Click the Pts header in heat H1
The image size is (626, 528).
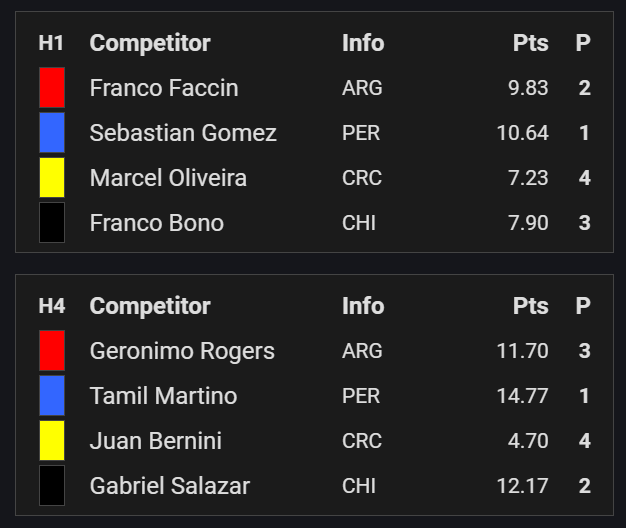coord(531,43)
